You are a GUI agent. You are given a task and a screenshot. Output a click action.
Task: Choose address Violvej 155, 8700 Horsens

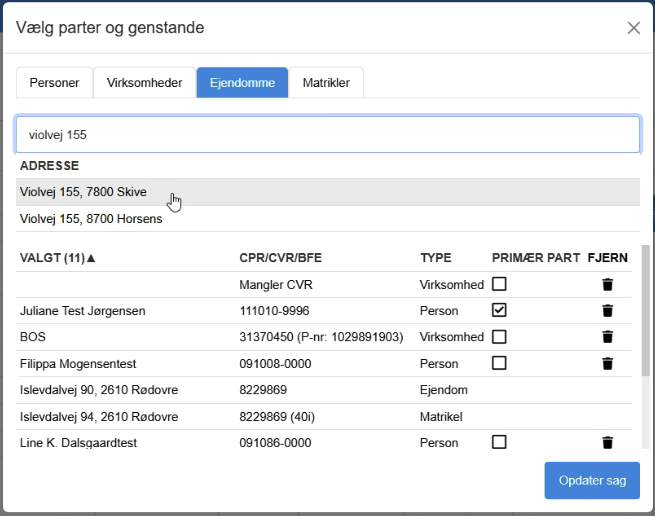tap(91, 219)
